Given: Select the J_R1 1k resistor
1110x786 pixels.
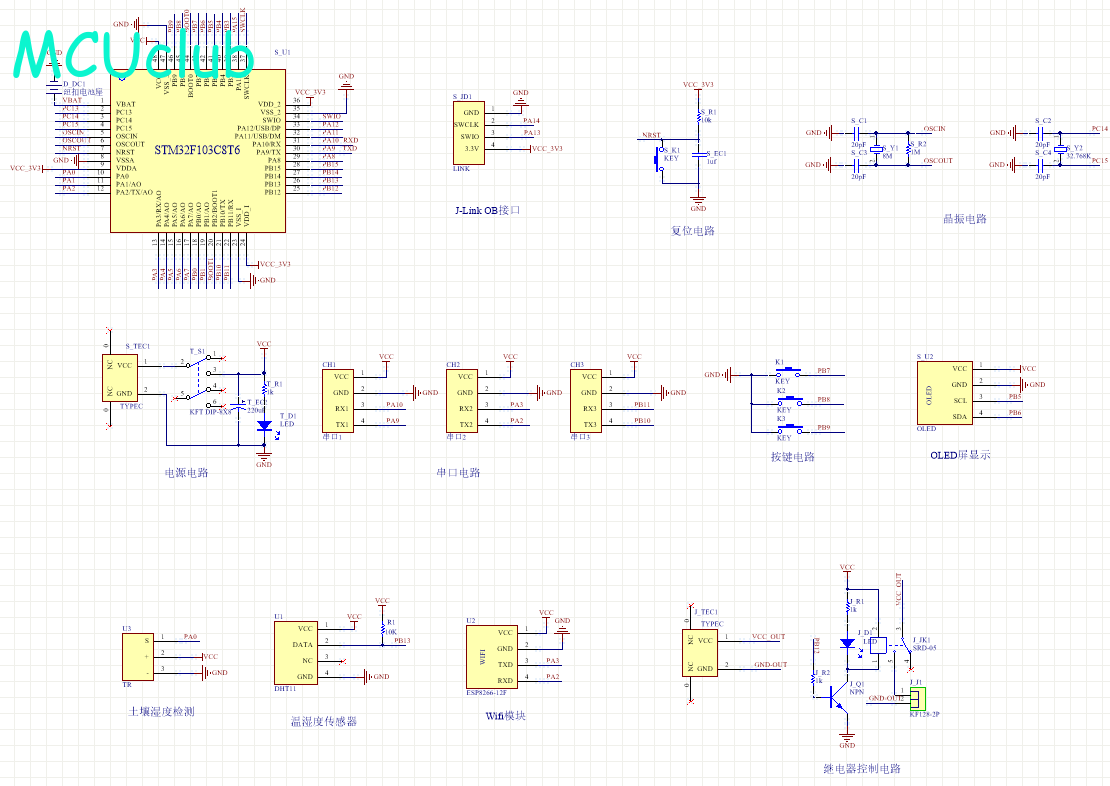Looking at the screenshot, I should pyautogui.click(x=847, y=606).
